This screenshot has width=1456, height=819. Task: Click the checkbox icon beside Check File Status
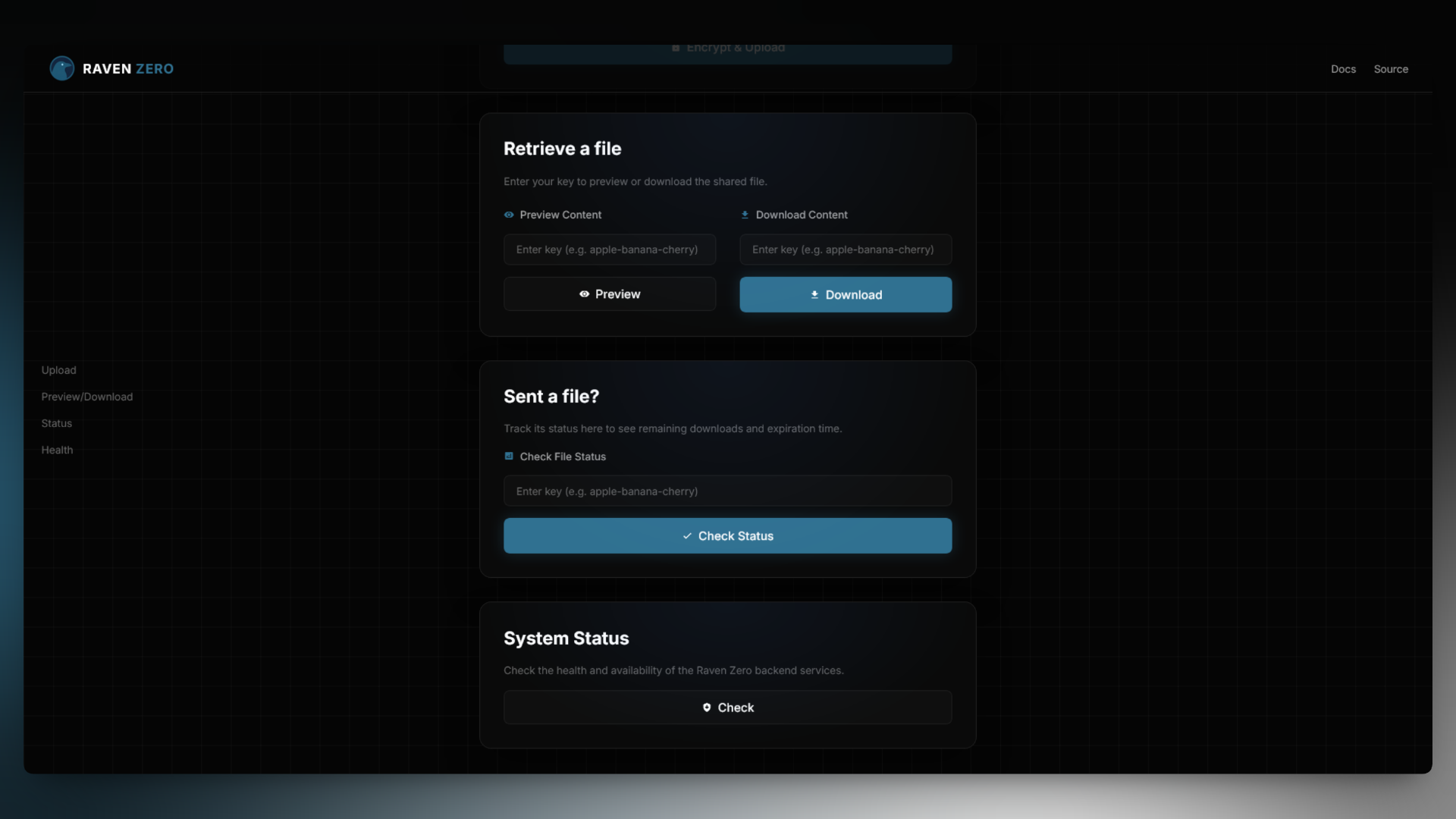tap(508, 456)
